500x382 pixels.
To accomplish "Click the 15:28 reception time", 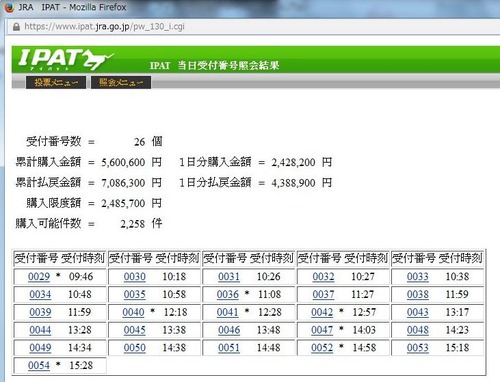I will (81, 366).
